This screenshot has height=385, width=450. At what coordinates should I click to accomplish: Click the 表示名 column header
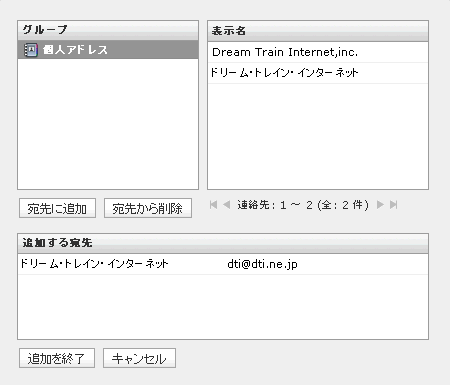(x=318, y=31)
